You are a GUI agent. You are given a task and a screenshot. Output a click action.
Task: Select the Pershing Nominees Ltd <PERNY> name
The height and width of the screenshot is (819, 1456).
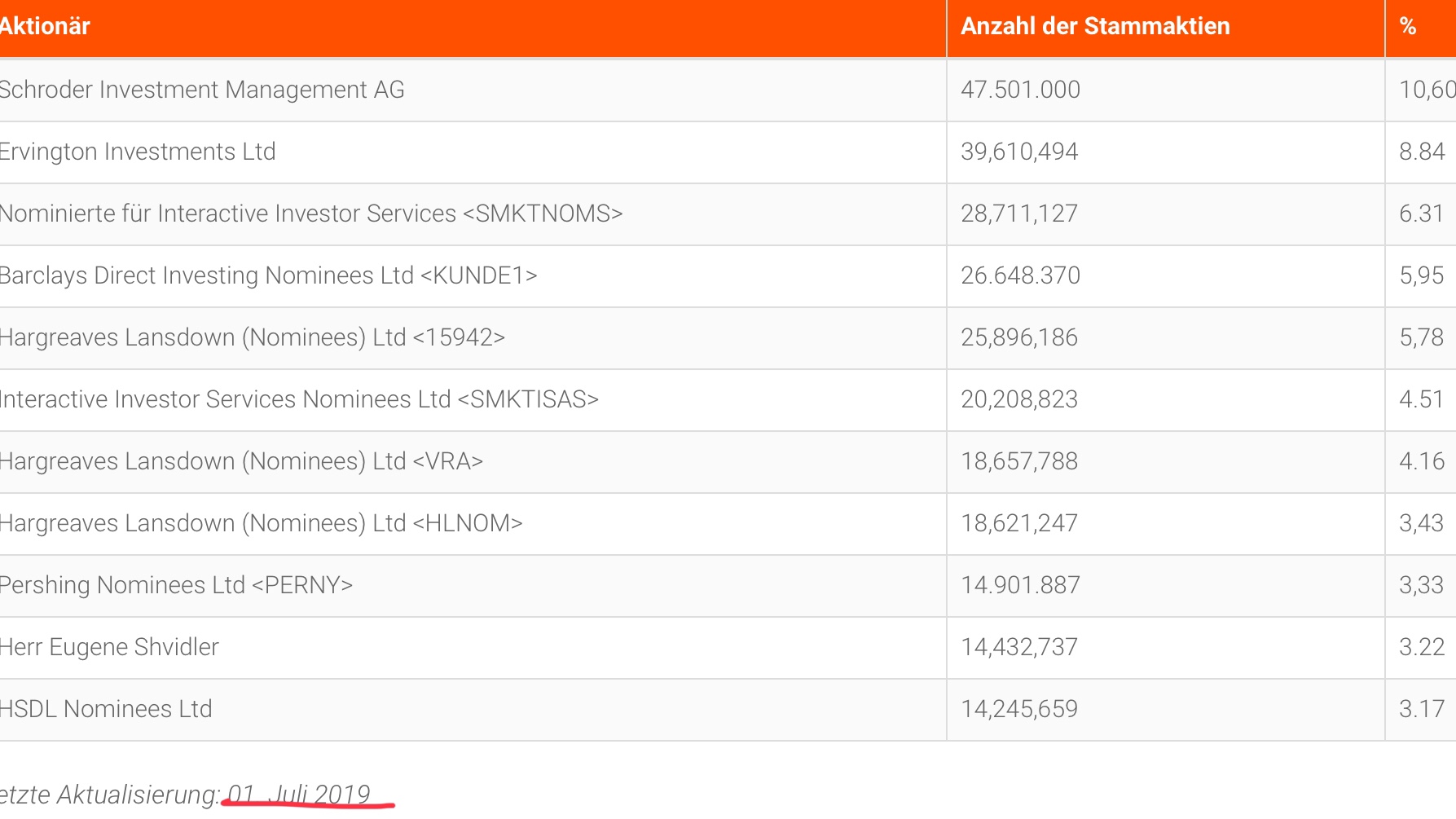175,585
